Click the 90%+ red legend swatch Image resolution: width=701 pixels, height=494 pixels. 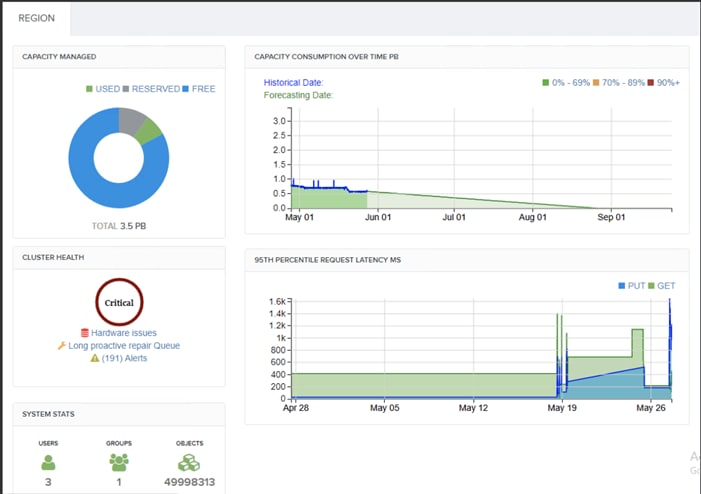pyautogui.click(x=651, y=83)
